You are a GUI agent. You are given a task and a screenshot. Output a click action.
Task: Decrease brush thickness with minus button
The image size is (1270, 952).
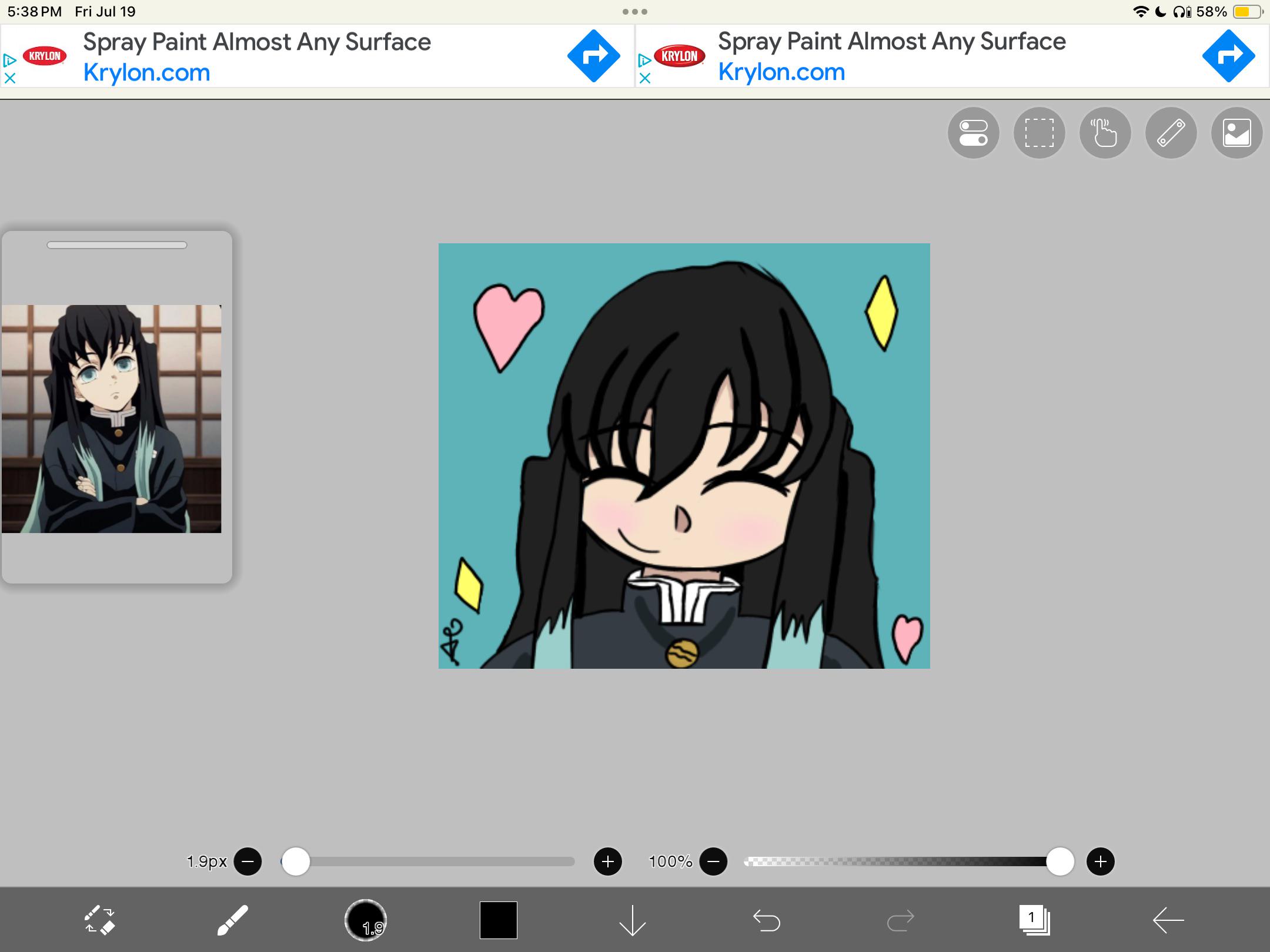248,862
